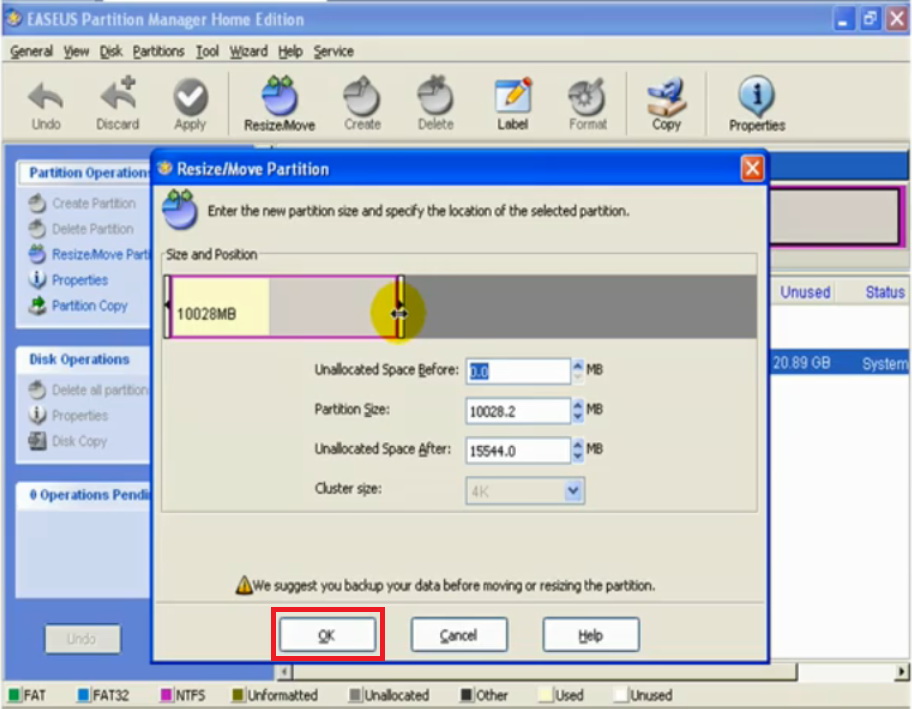Screen dimensions: 912x709
Task: Open Properties under Partition Operations
Action: coord(69,280)
